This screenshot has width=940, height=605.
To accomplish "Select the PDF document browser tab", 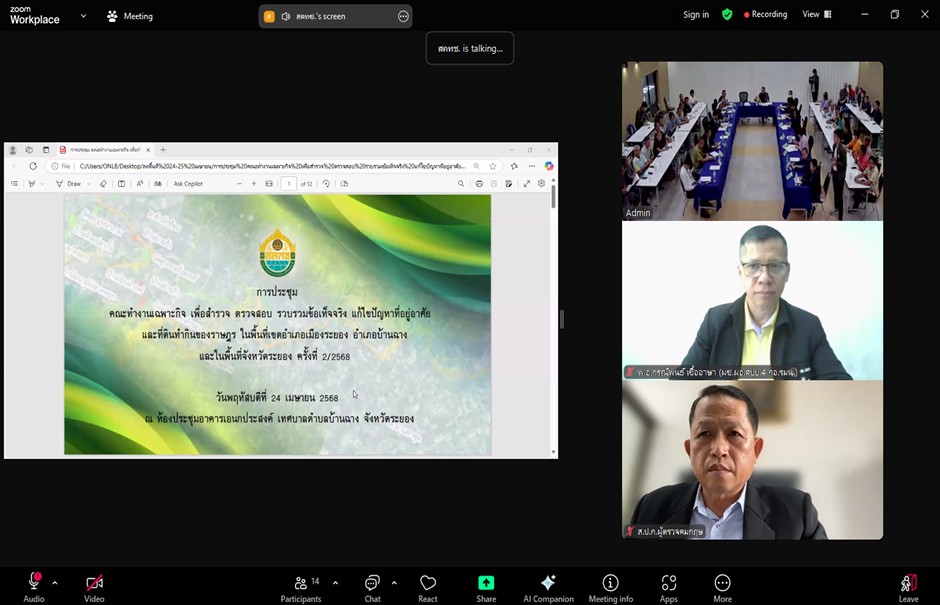I will tap(105, 150).
